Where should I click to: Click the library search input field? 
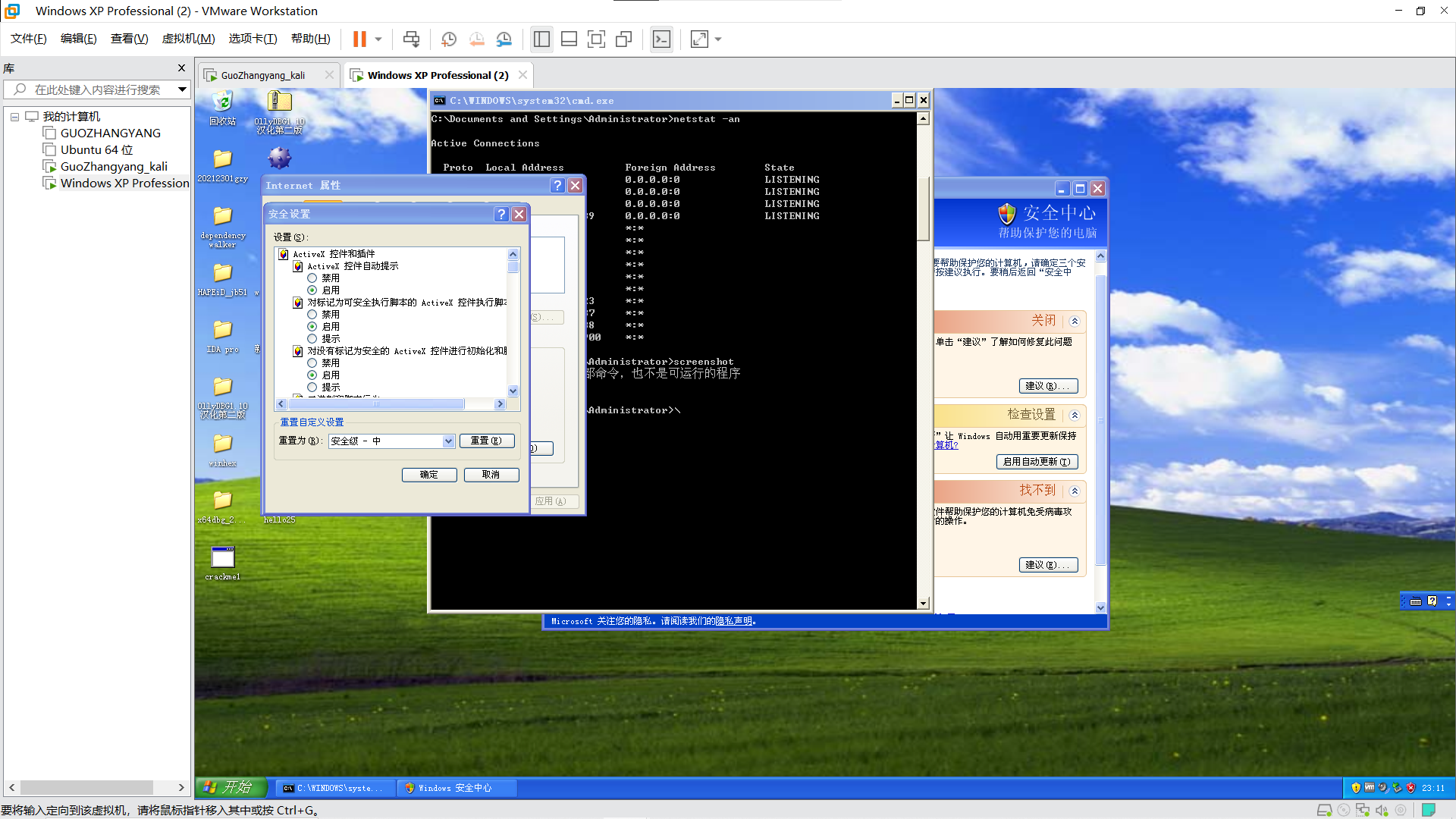97,89
